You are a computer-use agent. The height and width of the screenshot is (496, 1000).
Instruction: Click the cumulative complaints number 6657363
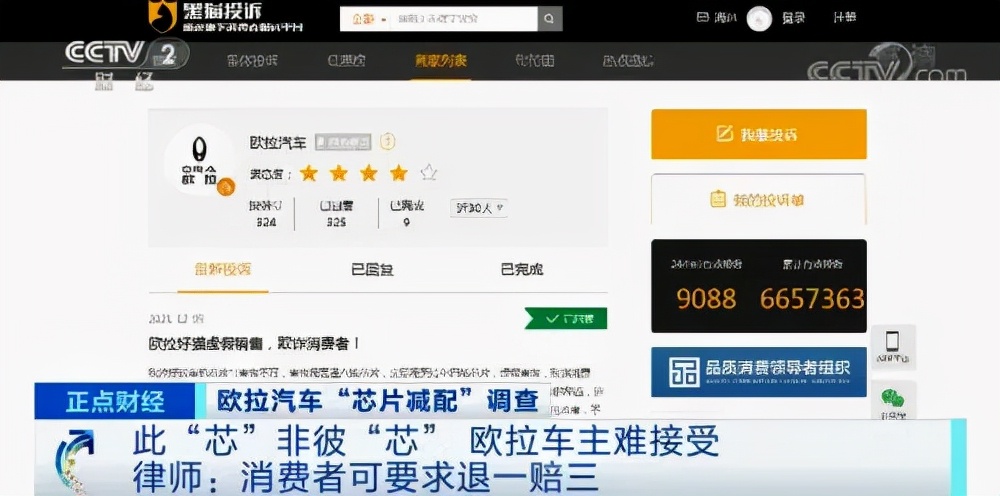812,299
